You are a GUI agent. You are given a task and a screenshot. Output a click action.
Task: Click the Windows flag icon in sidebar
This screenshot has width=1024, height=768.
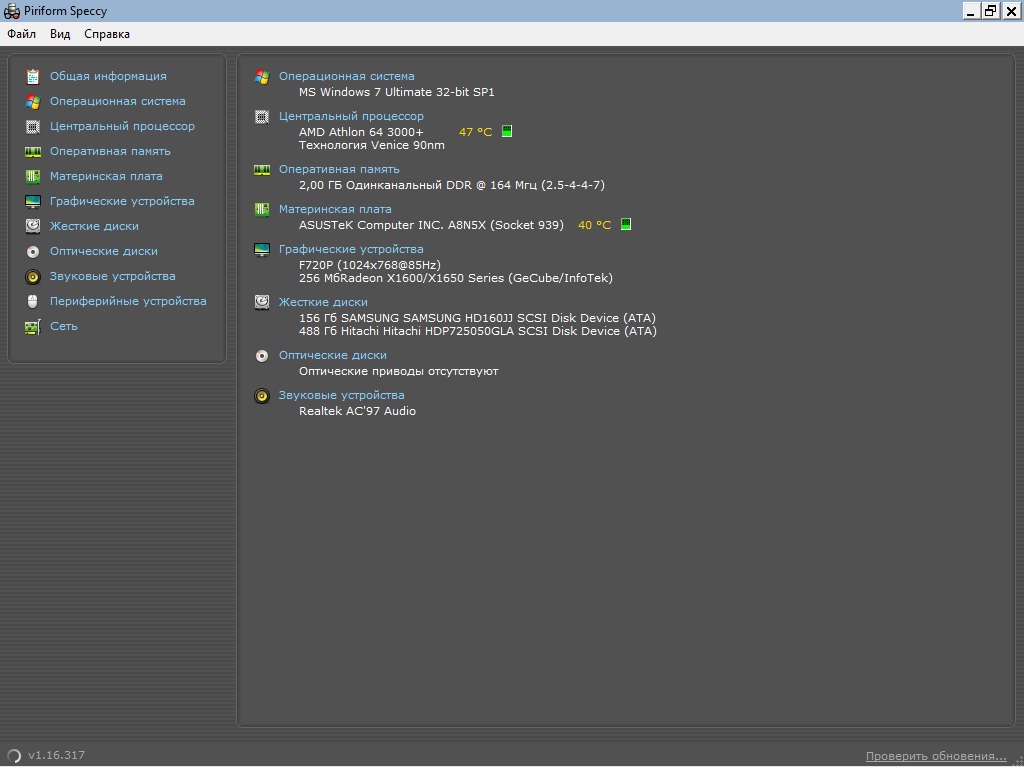click(33, 102)
